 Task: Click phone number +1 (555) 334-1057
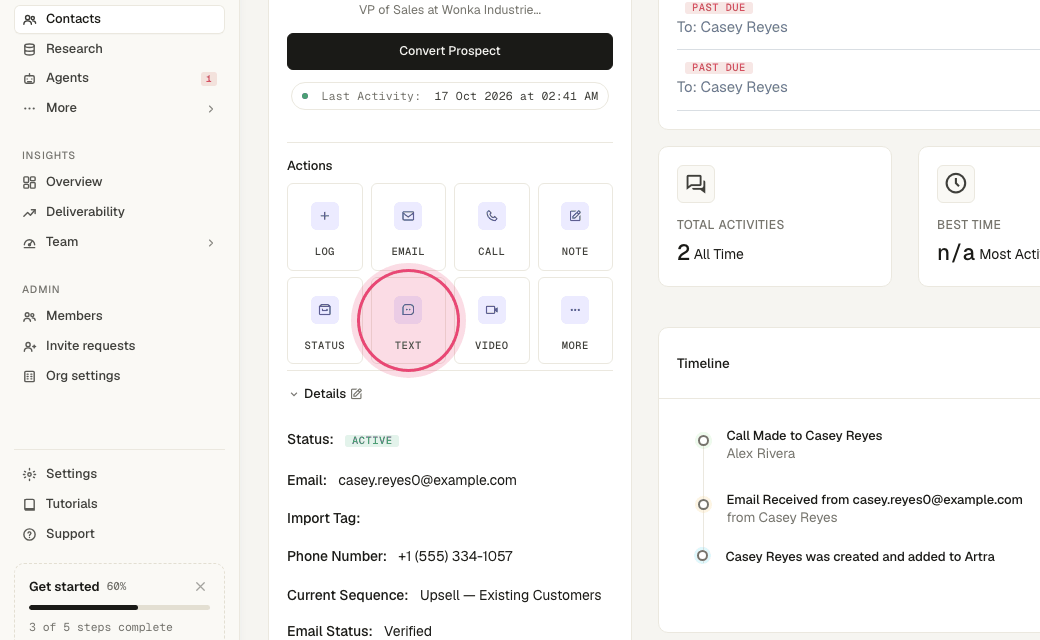point(455,556)
